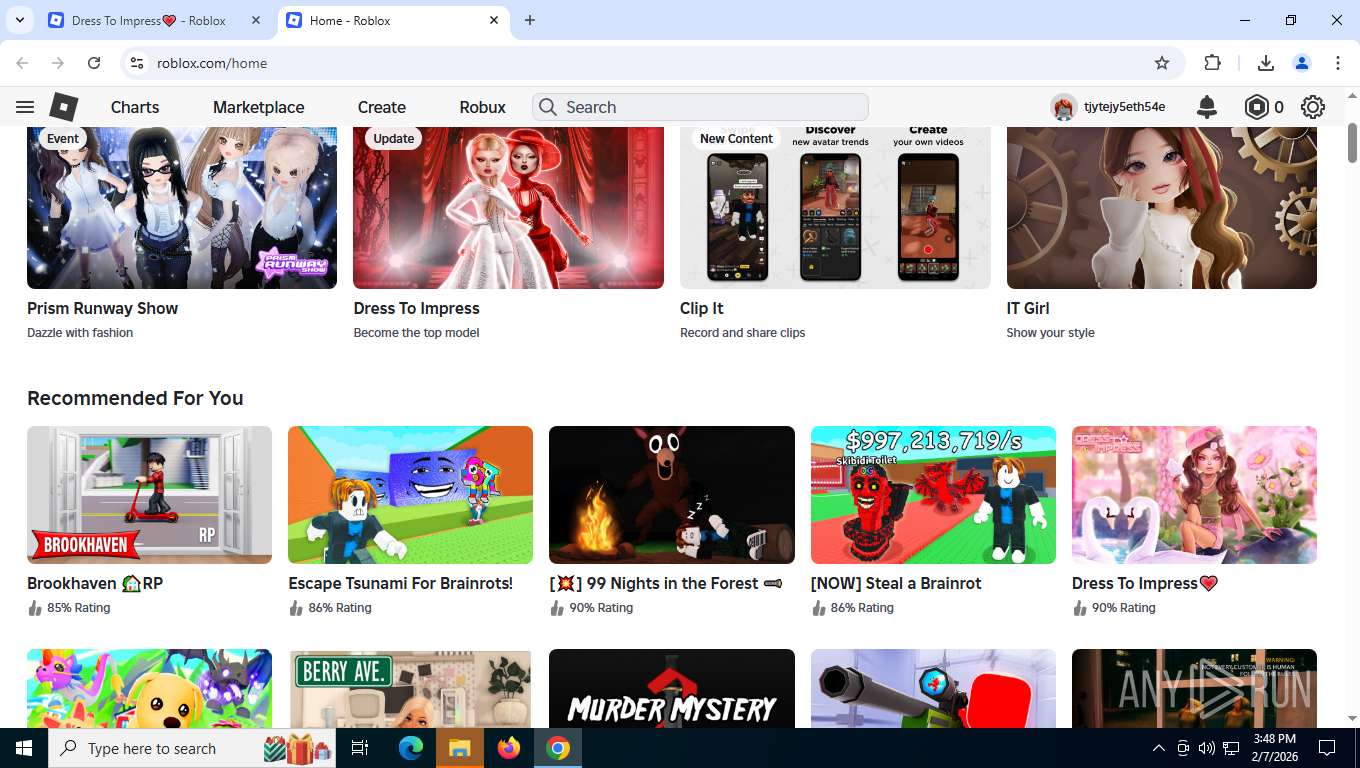Image resolution: width=1360 pixels, height=768 pixels.
Task: Open Chrome profile icon
Action: 1302,63
